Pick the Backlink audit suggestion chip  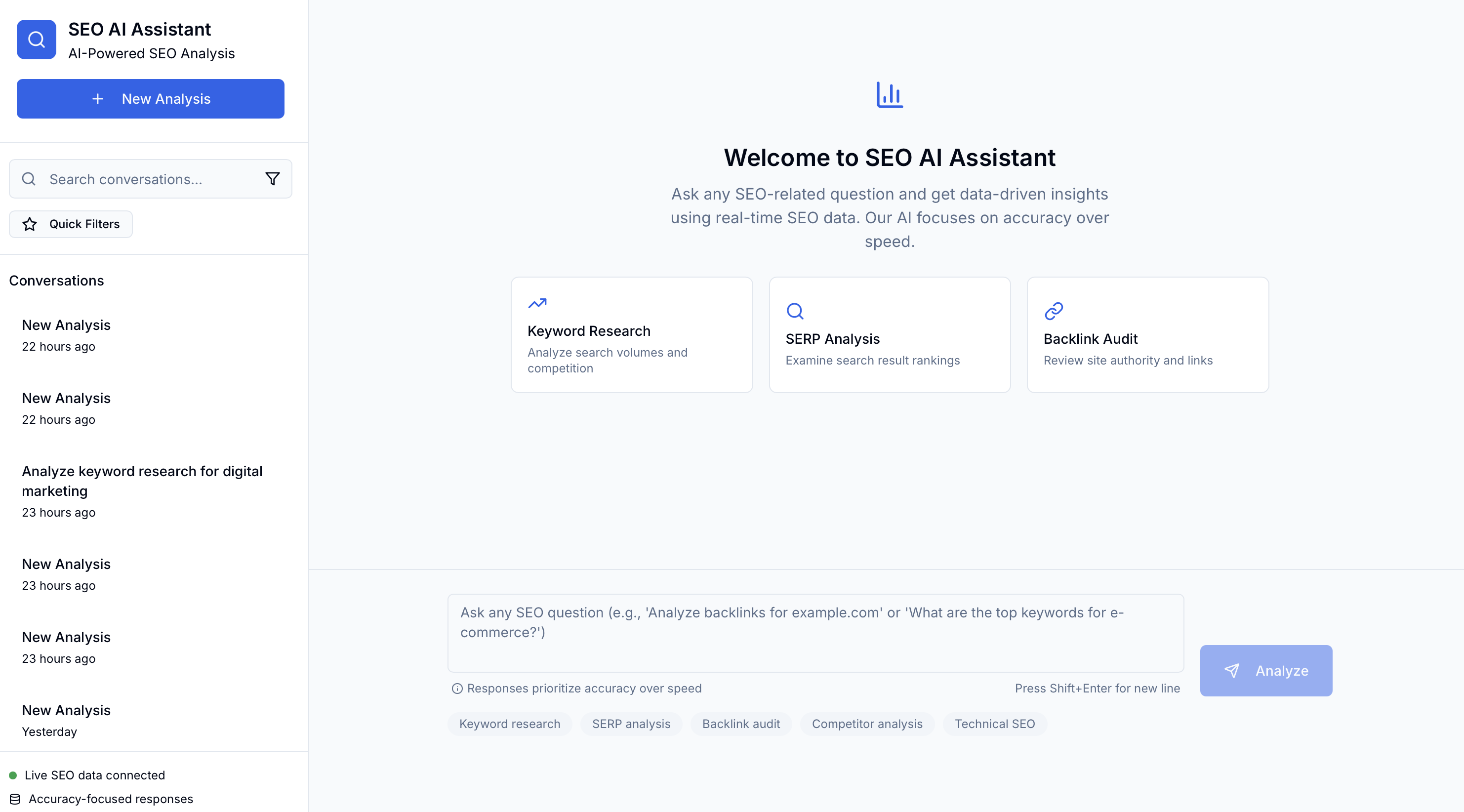(x=740, y=724)
